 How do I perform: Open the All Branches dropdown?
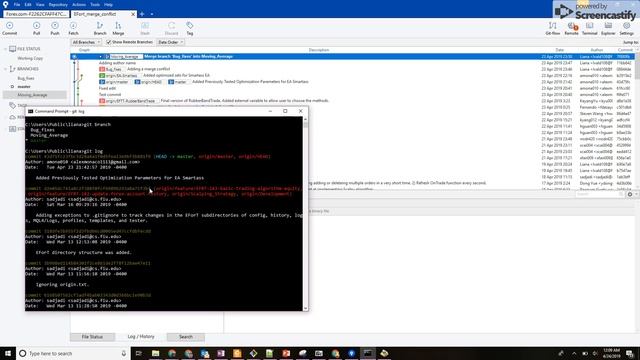[x=86, y=42]
